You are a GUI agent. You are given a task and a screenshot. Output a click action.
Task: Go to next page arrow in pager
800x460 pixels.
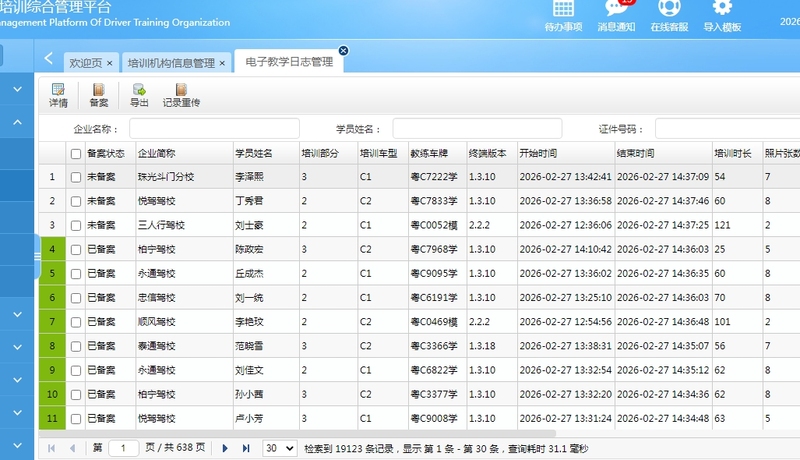(226, 449)
